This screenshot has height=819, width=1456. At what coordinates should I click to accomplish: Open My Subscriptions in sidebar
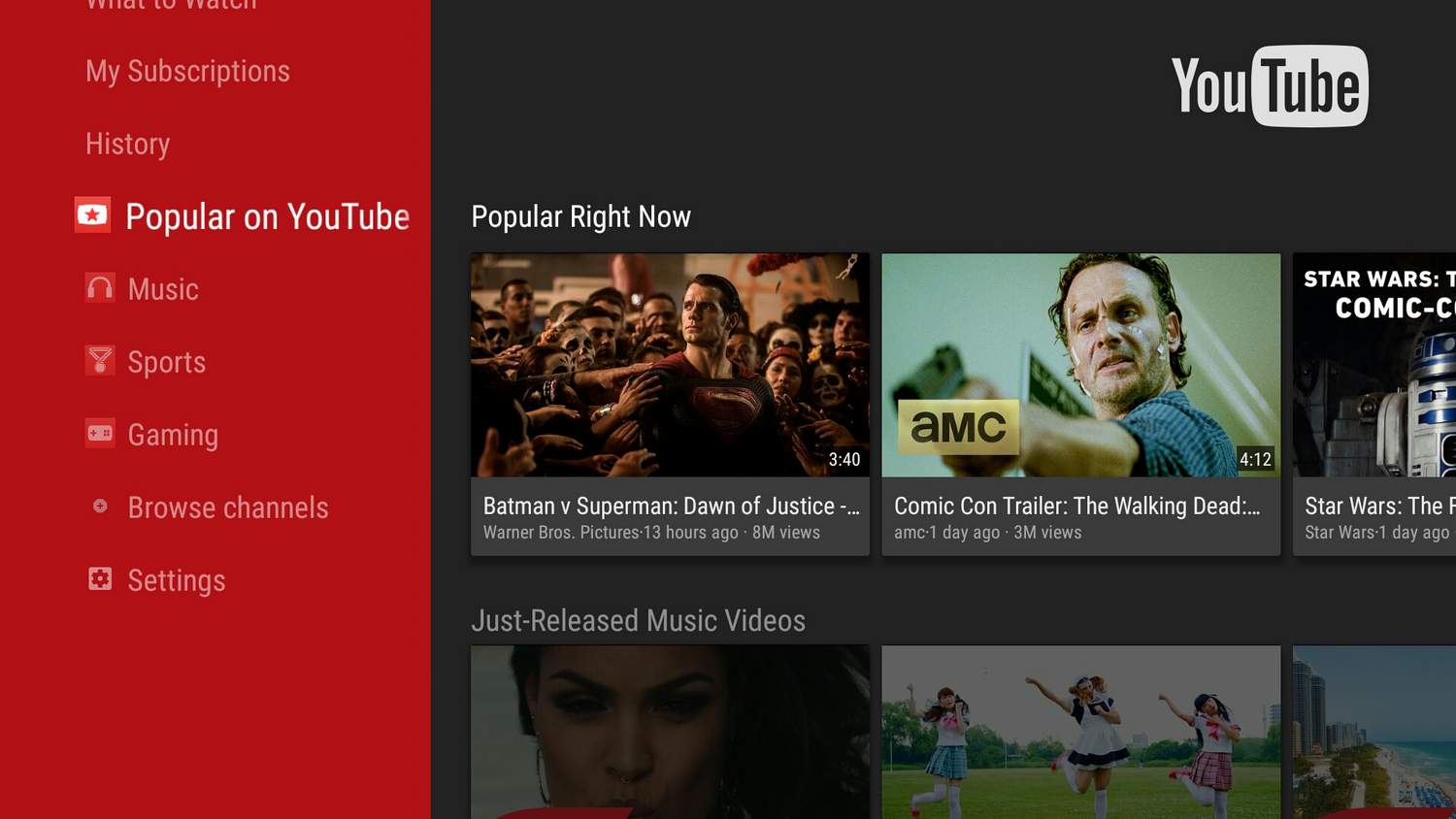[187, 71]
